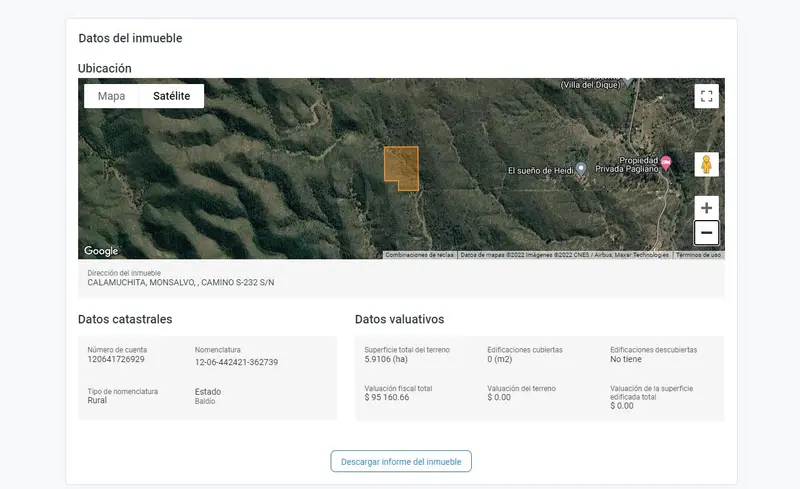The width and height of the screenshot is (800, 489).
Task: Click the Datos del inmueble title
Action: [x=130, y=38]
